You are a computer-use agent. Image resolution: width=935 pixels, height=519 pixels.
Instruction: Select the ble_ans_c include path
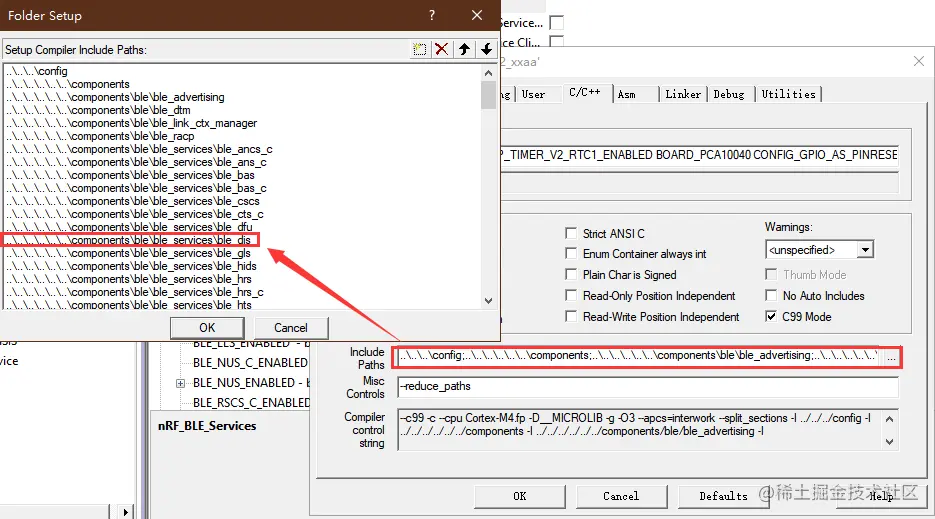pyautogui.click(x=137, y=162)
